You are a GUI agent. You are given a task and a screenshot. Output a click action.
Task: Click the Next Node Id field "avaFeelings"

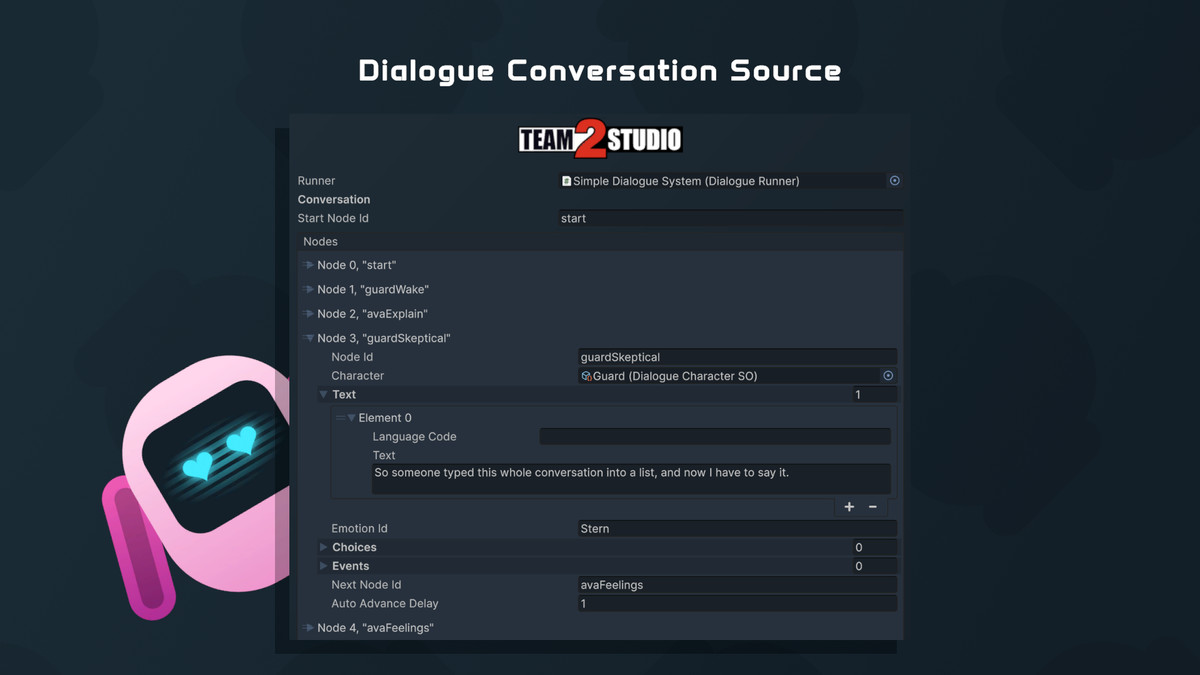pos(737,585)
